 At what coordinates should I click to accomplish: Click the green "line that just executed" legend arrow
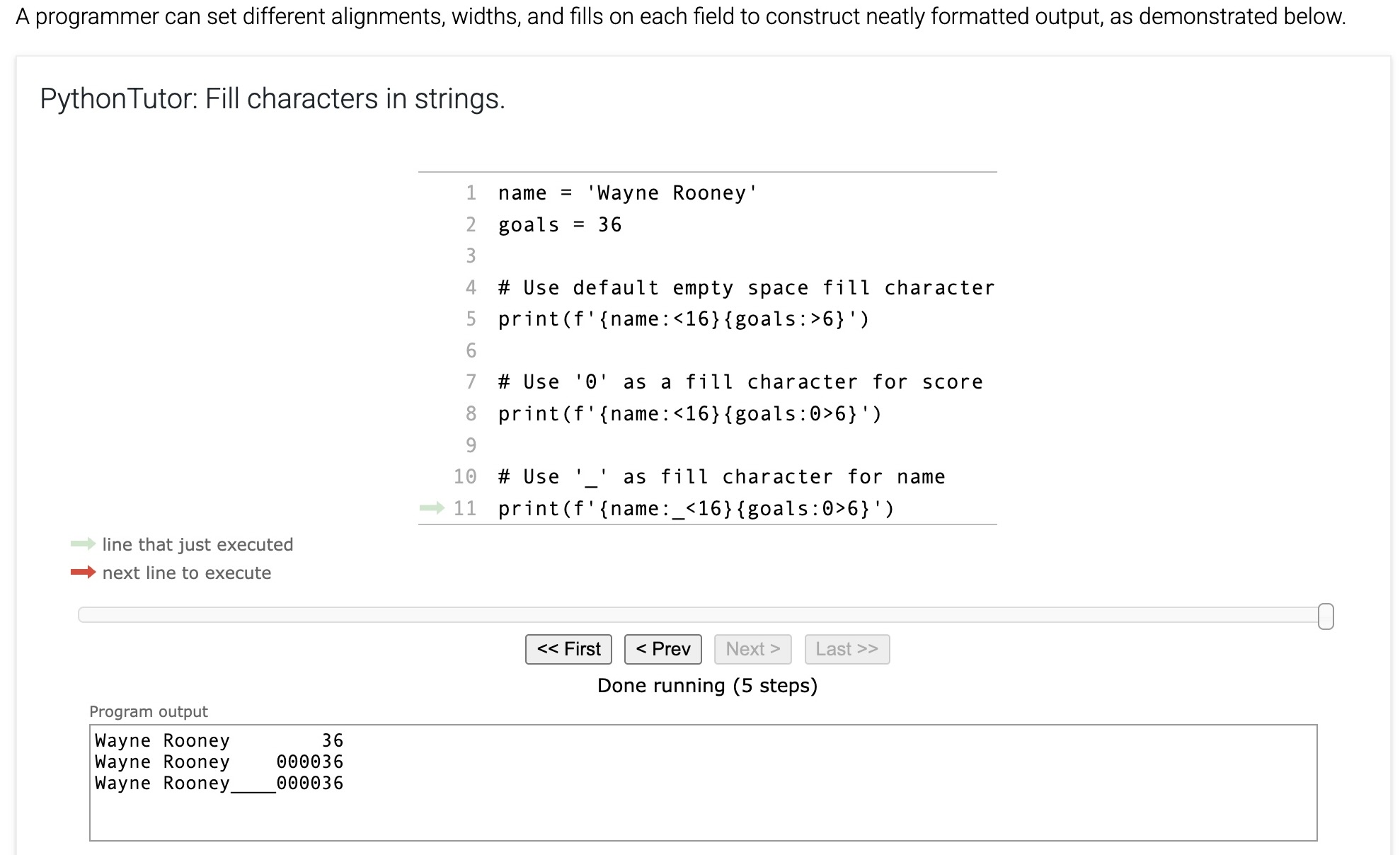[83, 544]
